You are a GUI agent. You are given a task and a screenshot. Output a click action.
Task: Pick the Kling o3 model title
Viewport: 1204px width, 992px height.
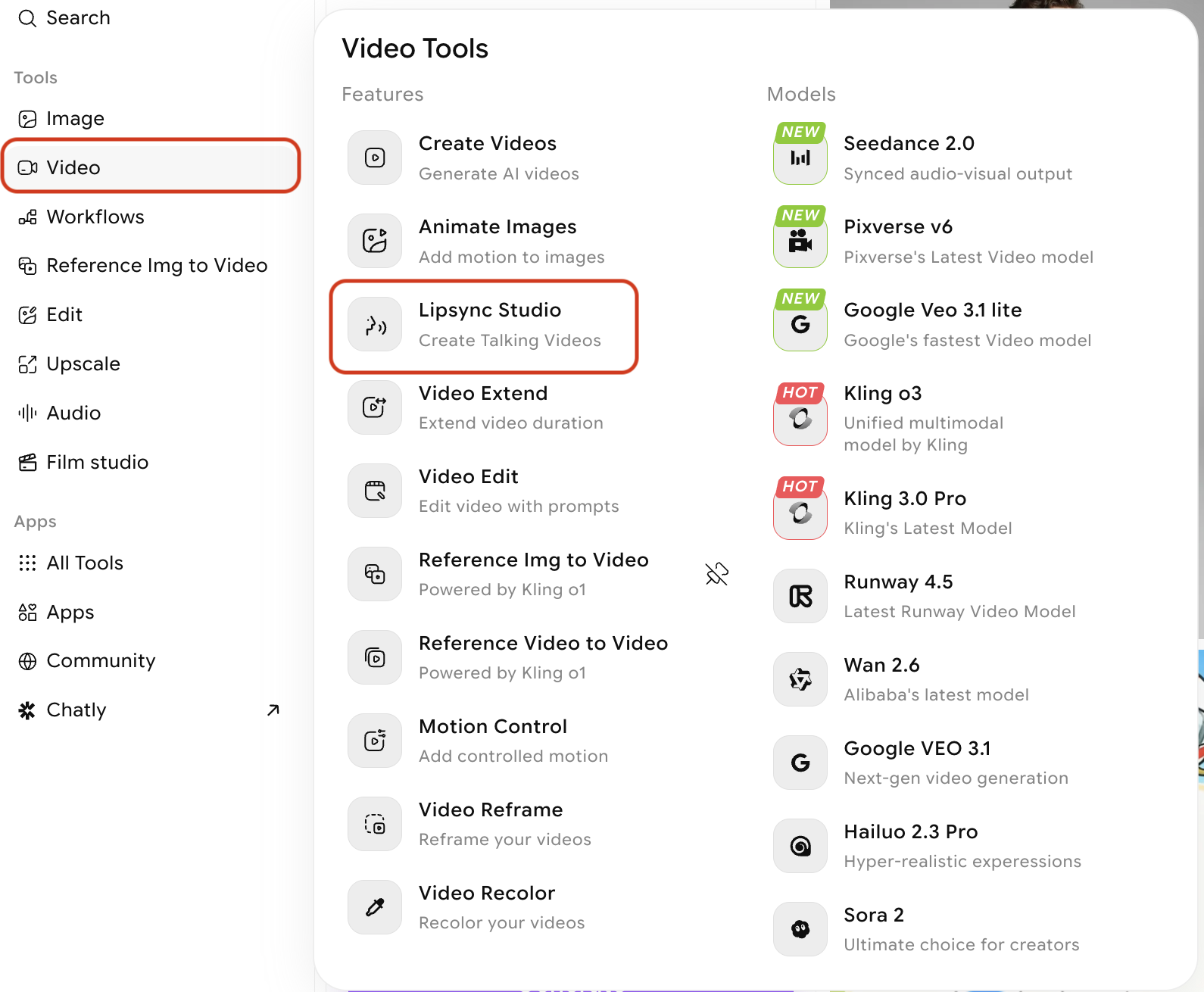click(x=883, y=394)
